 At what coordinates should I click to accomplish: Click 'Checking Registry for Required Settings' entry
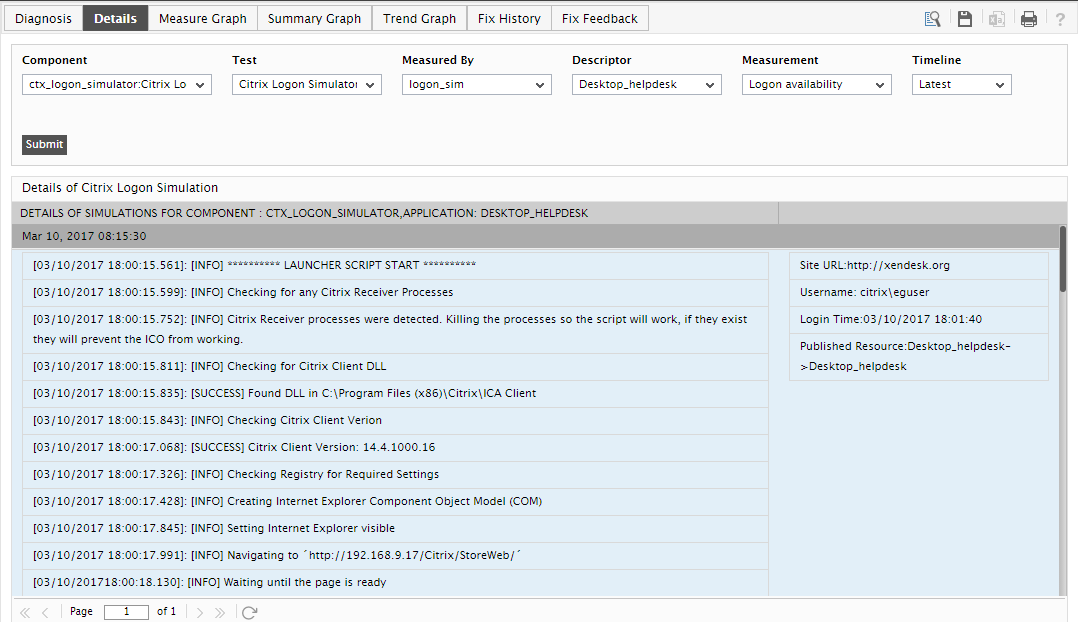tap(395, 474)
